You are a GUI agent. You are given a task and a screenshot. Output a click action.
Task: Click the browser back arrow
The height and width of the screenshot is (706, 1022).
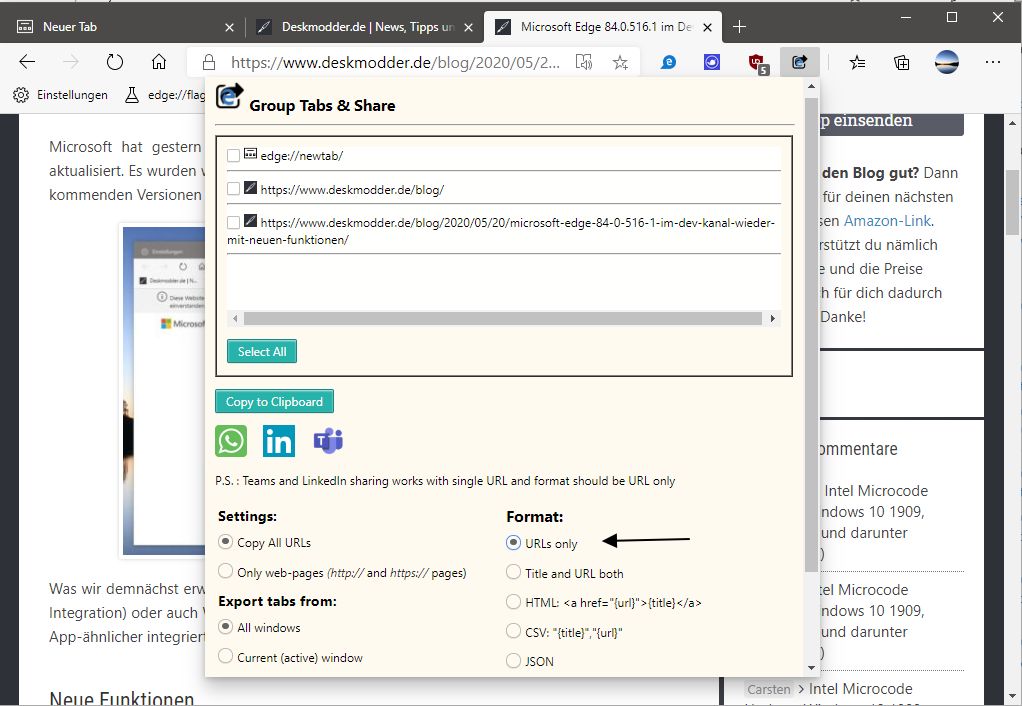coord(27,62)
